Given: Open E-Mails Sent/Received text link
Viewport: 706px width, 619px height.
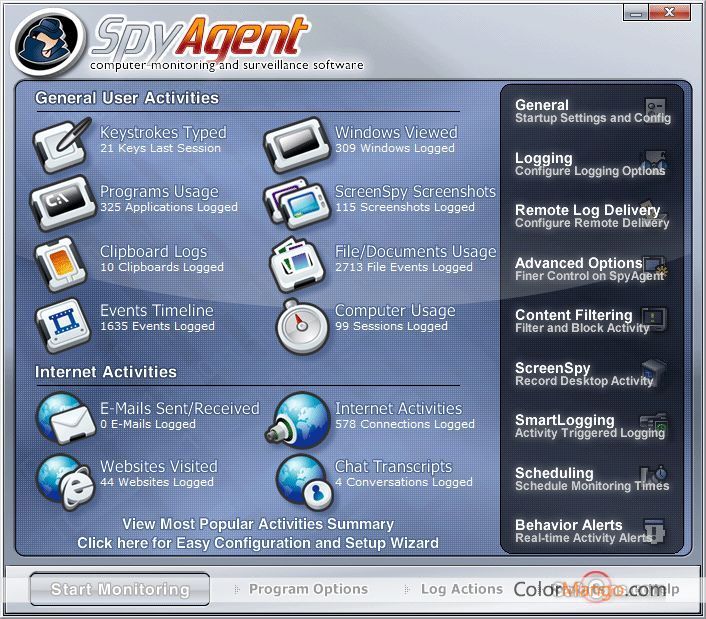Looking at the screenshot, I should (x=179, y=415).
